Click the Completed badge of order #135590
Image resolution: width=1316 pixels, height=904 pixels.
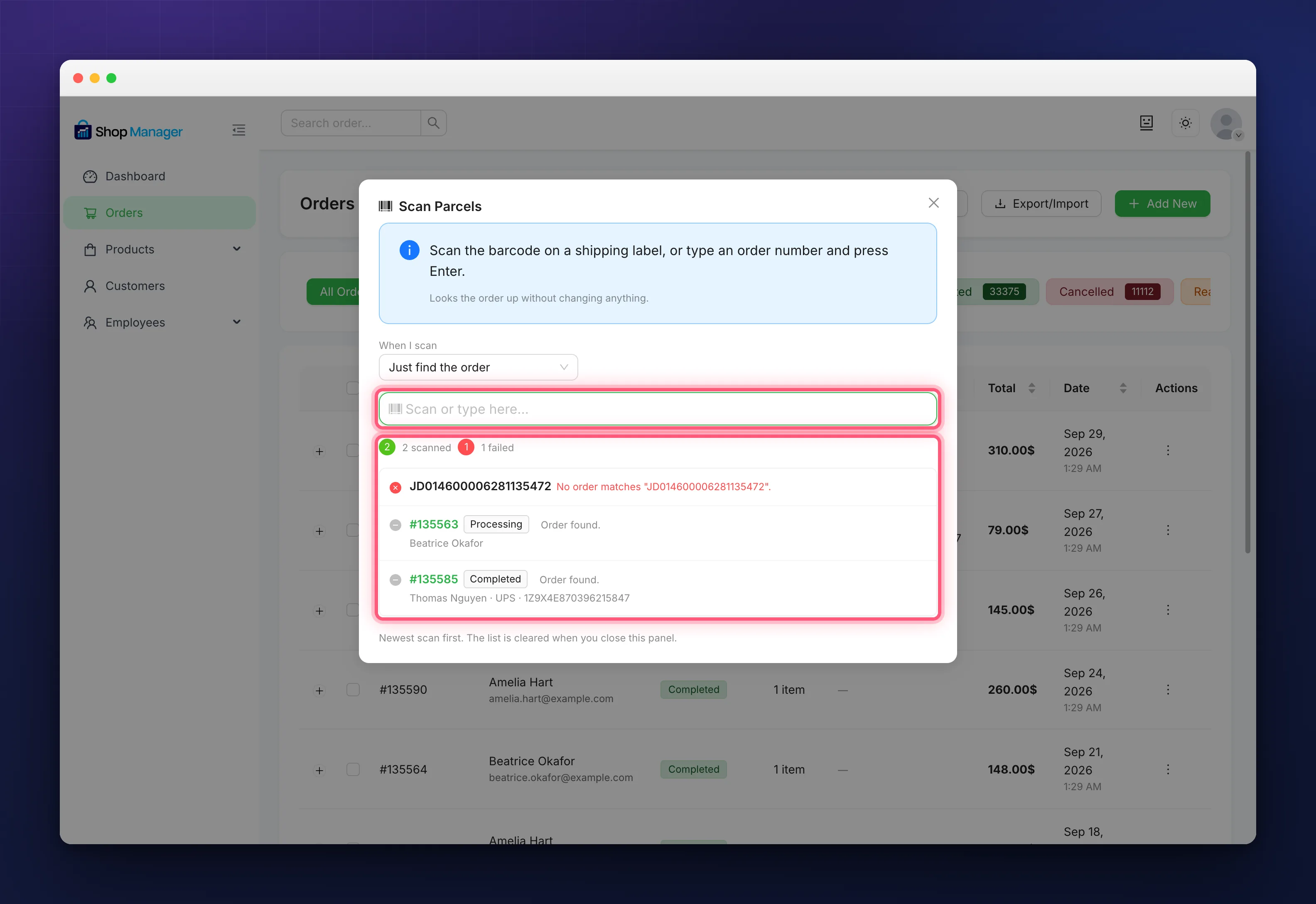[x=693, y=690]
